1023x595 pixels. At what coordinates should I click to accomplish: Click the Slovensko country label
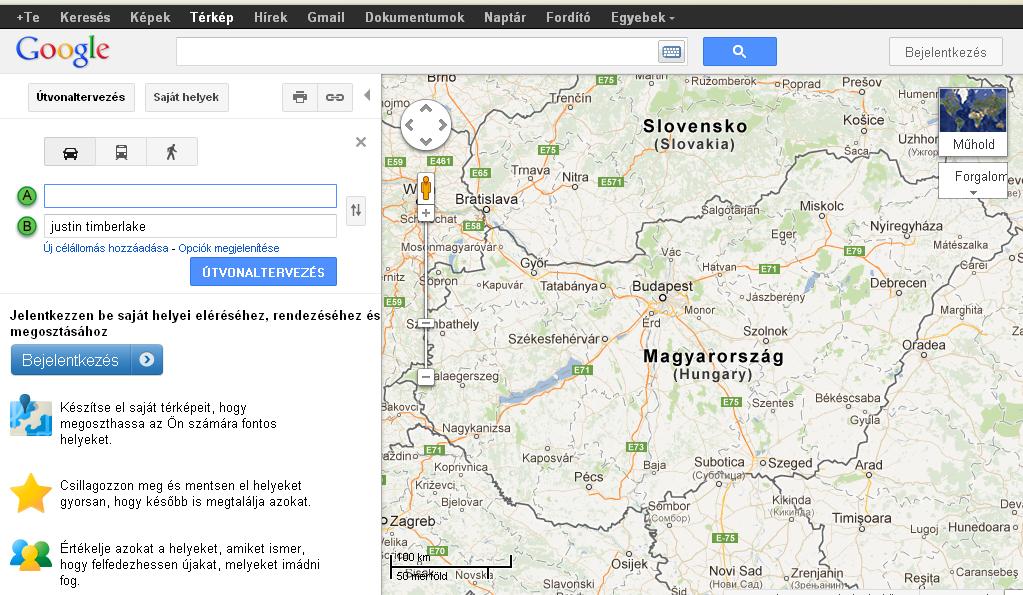tap(695, 126)
